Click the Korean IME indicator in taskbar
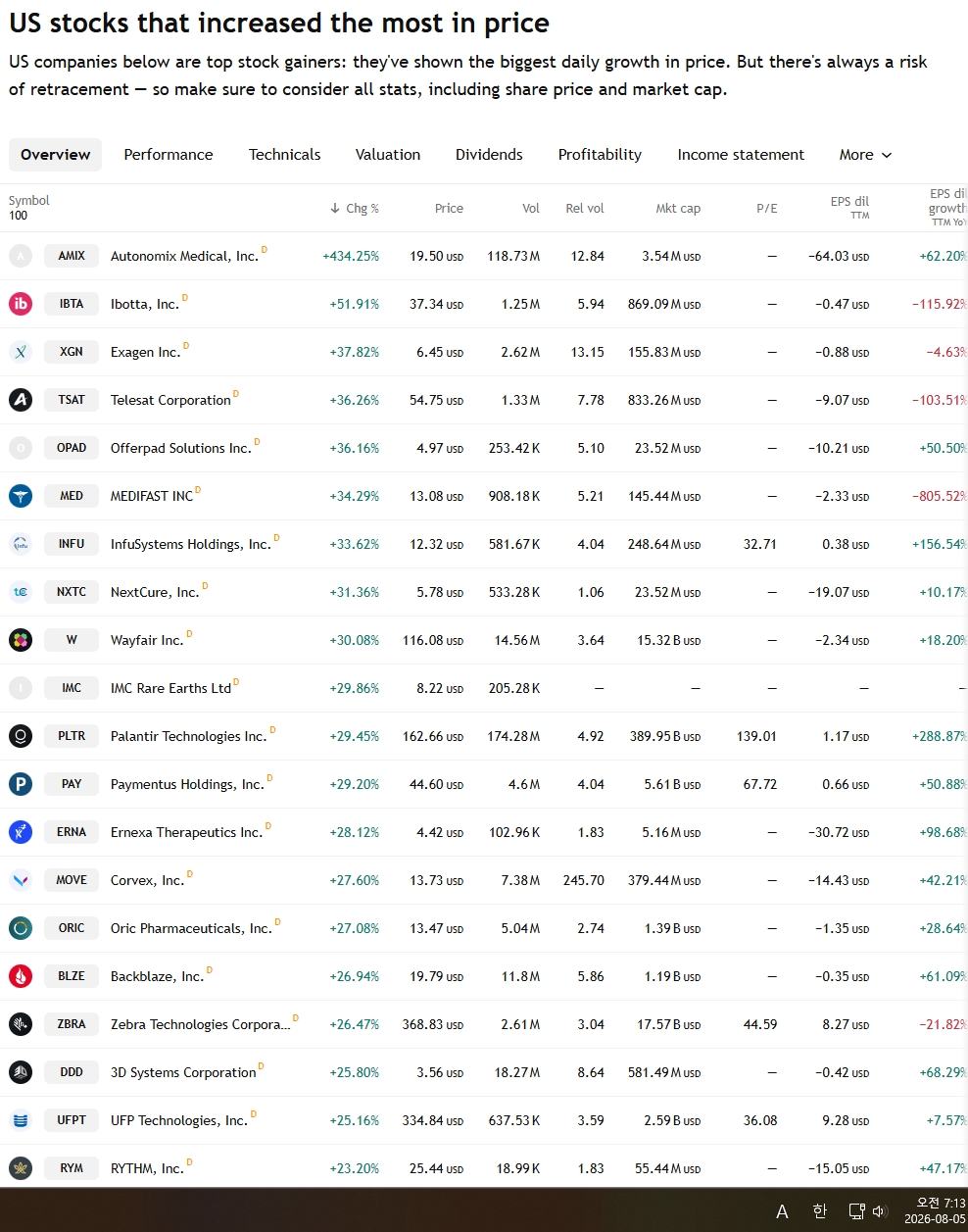This screenshot has width=968, height=1232. (820, 1211)
